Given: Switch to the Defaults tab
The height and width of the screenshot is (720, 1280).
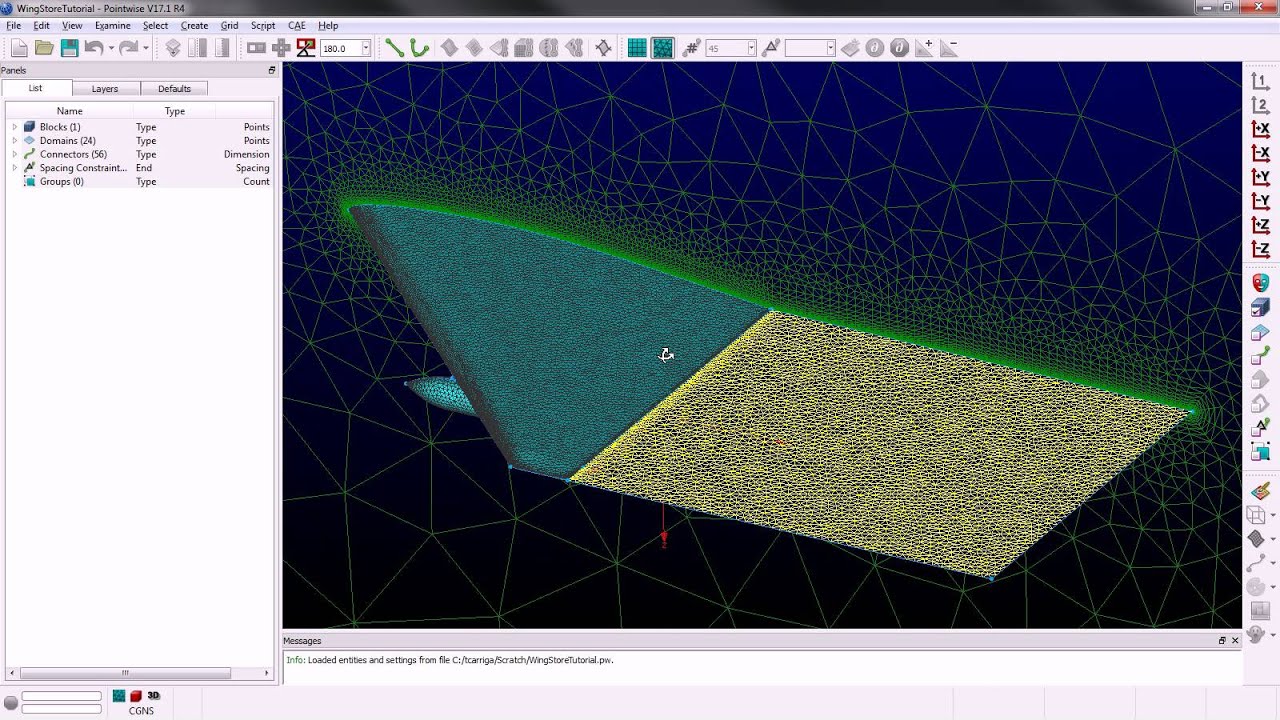Looking at the screenshot, I should click(x=174, y=89).
